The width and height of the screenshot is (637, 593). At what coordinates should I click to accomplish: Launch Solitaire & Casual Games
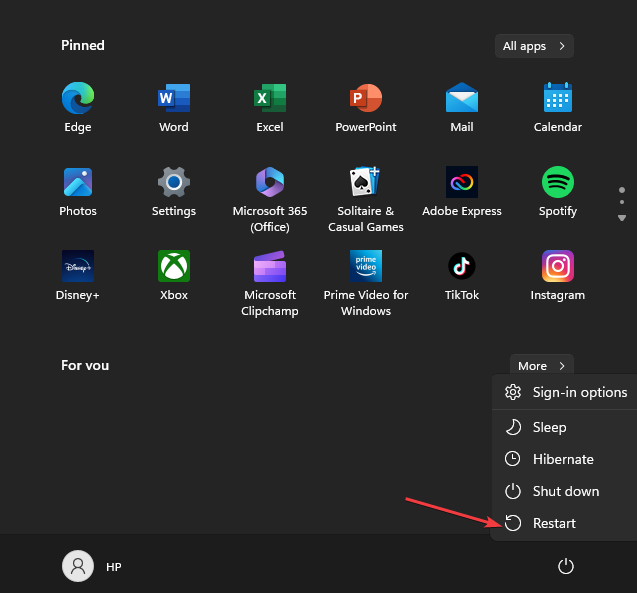click(x=366, y=199)
